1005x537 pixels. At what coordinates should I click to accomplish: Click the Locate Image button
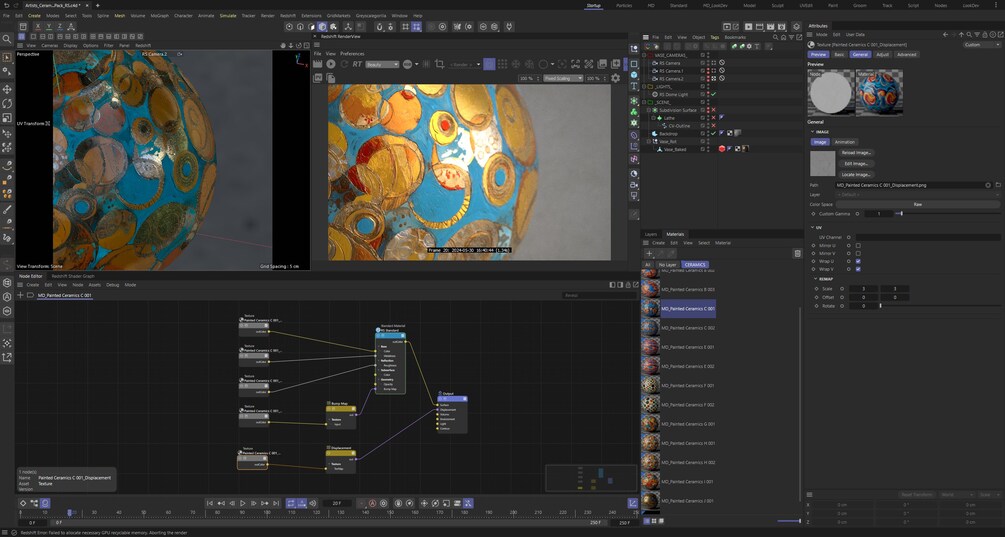pyautogui.click(x=856, y=174)
